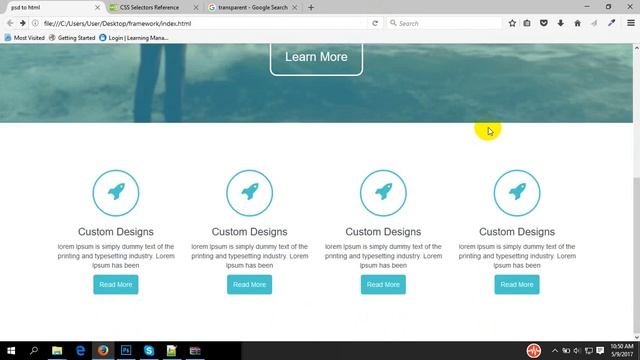Click Read More in the second card

click(249, 284)
